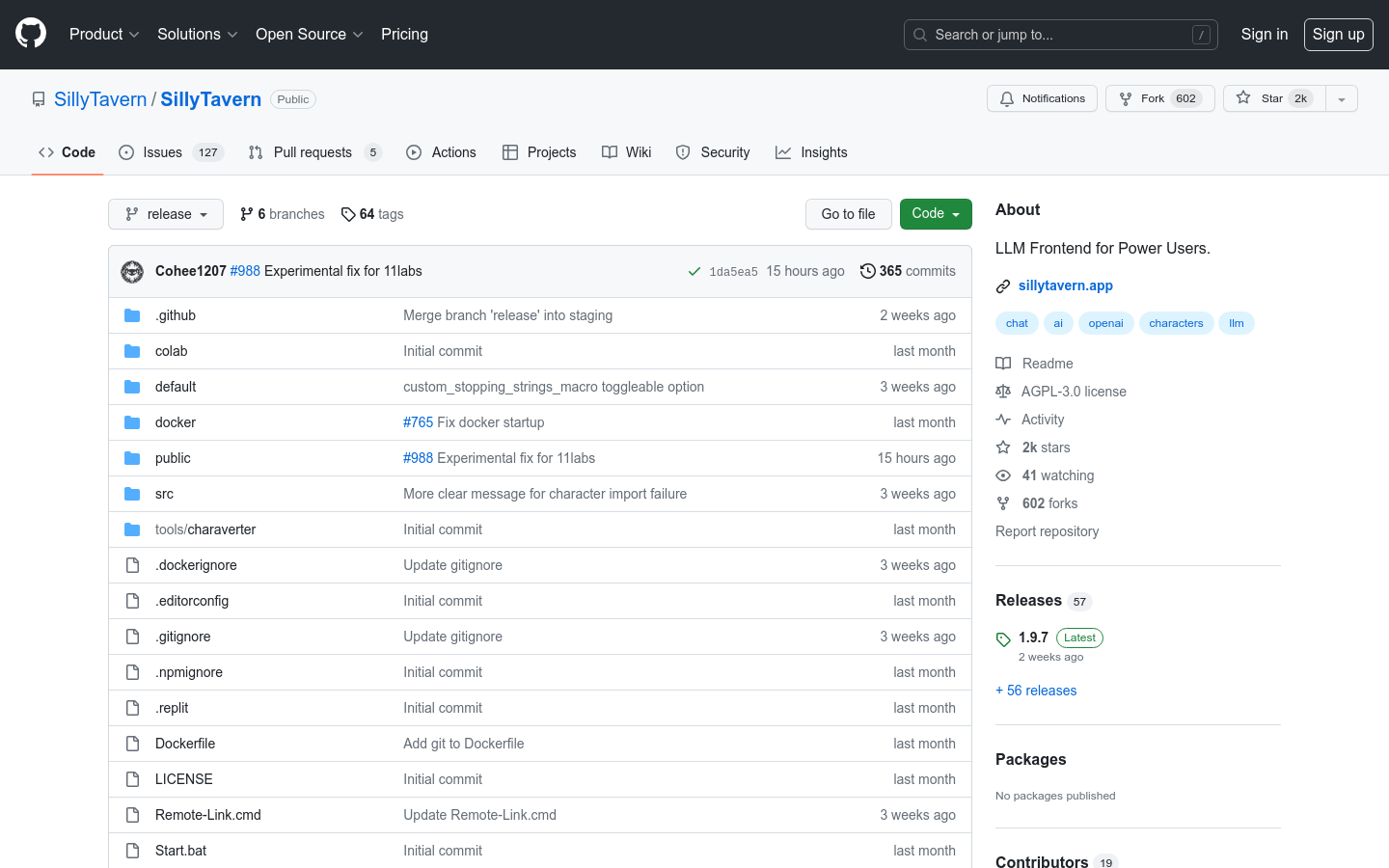Image resolution: width=1389 pixels, height=868 pixels.
Task: Open the SillyTavern owner link in breadcrumb
Action: coord(100,99)
